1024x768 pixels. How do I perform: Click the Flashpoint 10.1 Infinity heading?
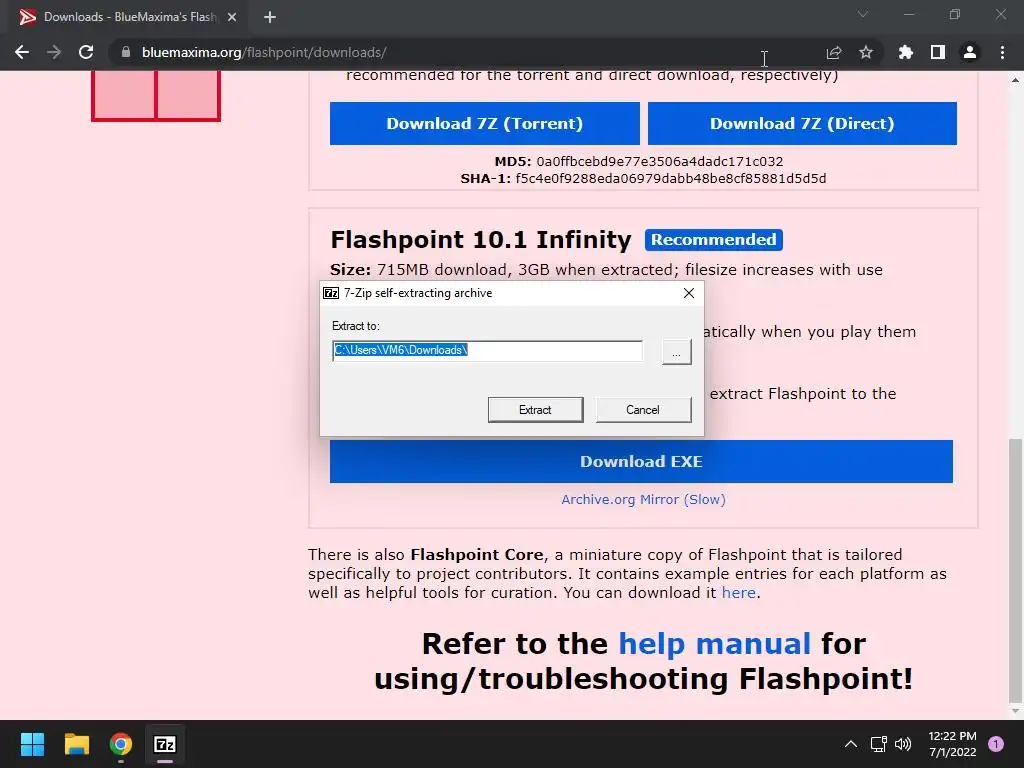coord(481,240)
